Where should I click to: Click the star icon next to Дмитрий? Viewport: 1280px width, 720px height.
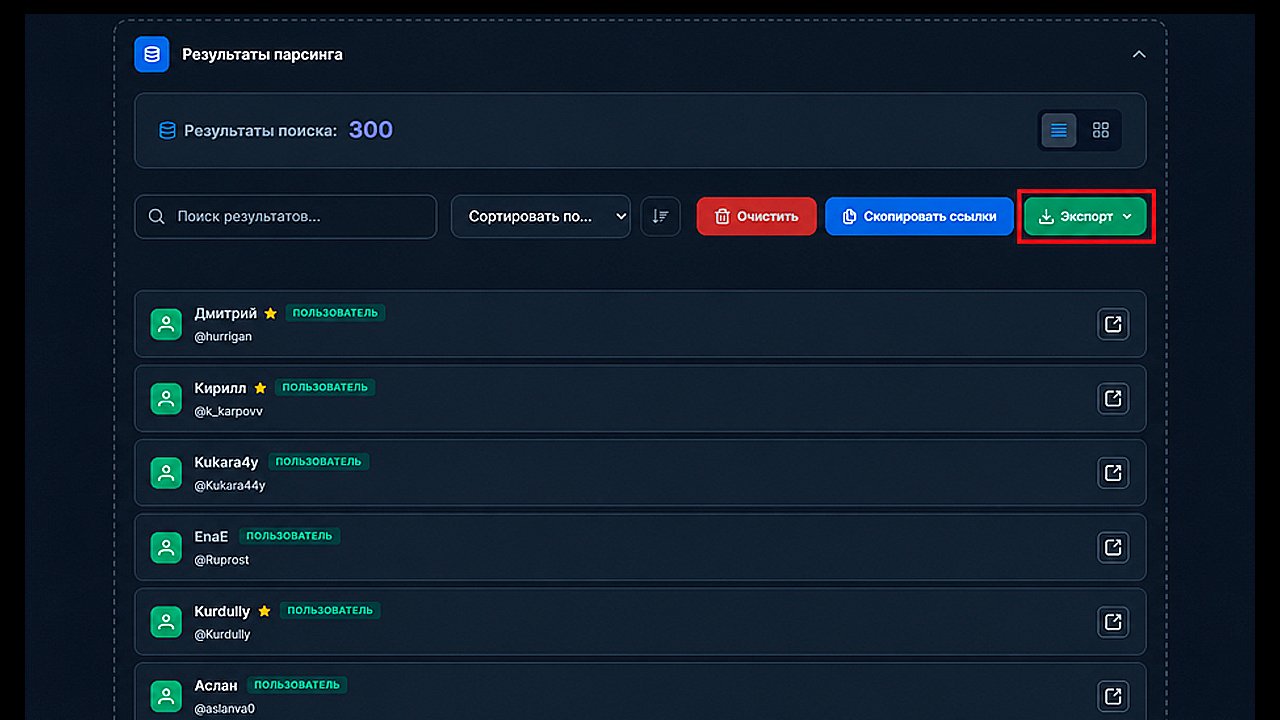[270, 313]
